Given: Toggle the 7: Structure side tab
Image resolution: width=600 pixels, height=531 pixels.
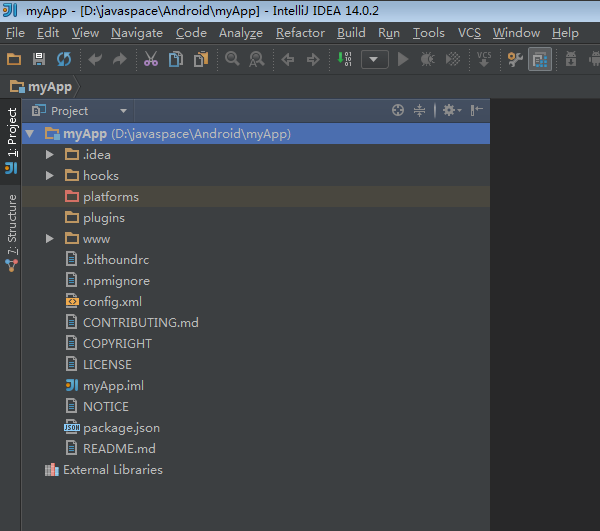Looking at the screenshot, I should pyautogui.click(x=11, y=233).
